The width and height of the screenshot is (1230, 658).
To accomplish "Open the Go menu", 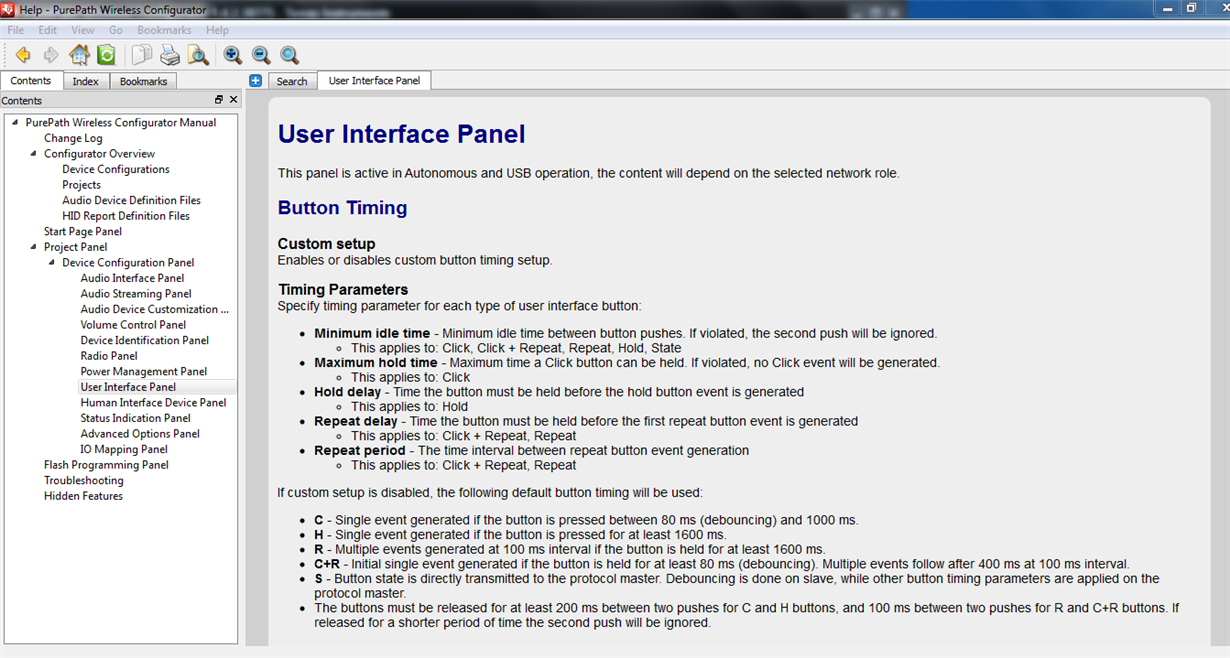I will [x=116, y=30].
